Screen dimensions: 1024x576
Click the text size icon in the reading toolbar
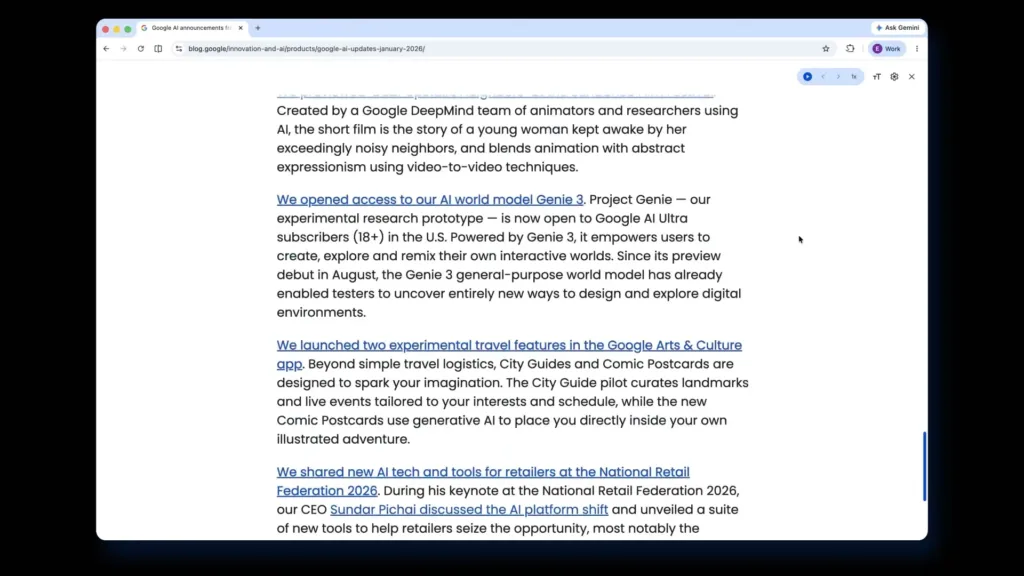pyautogui.click(x=877, y=76)
